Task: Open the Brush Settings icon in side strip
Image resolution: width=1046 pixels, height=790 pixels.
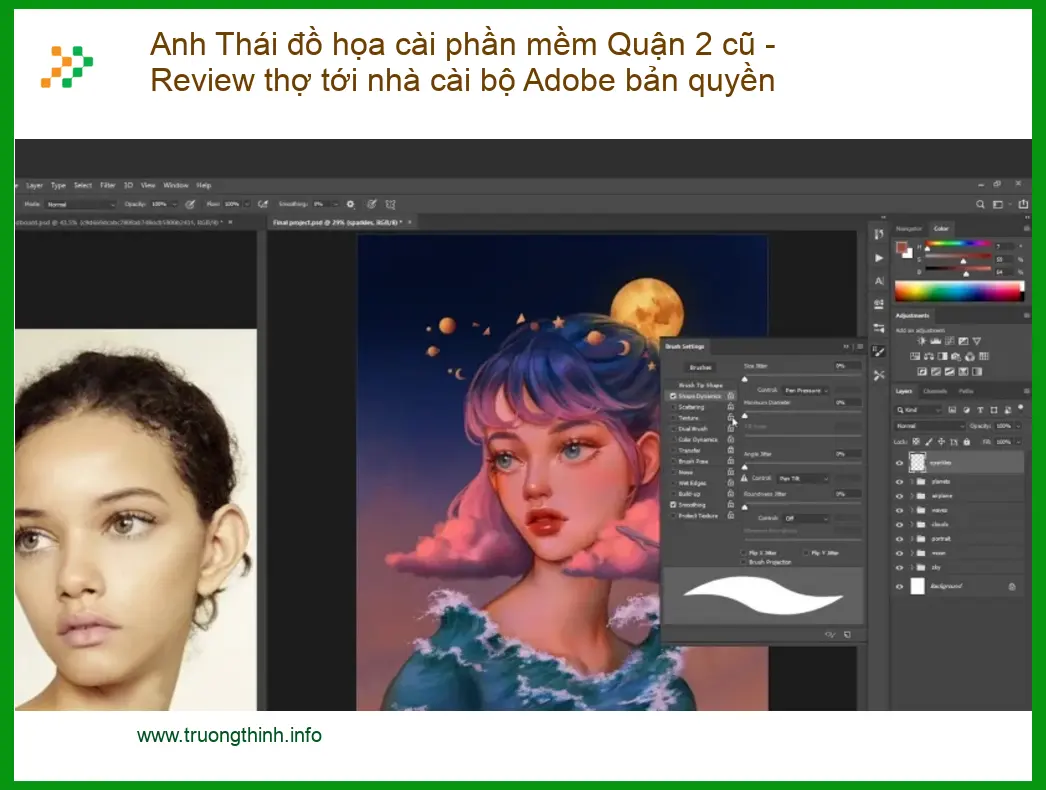Action: (x=879, y=352)
